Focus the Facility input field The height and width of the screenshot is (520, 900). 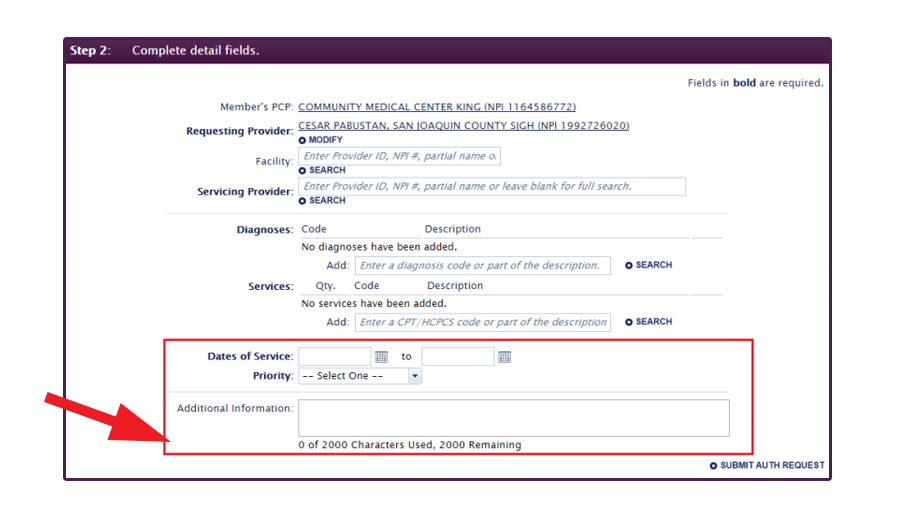(399, 157)
